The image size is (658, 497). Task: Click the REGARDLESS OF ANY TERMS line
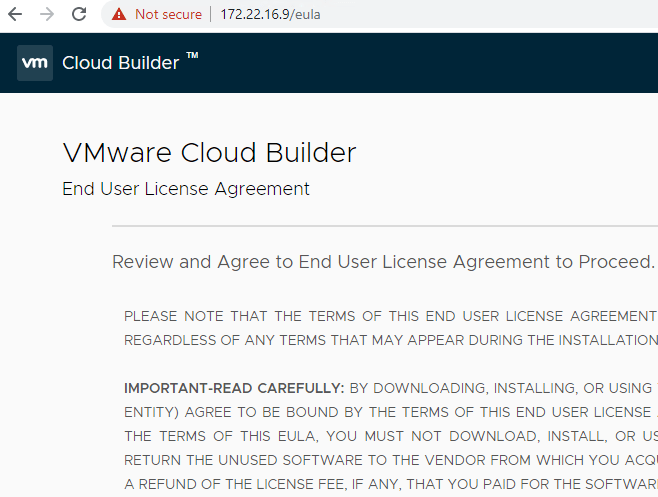(391, 340)
